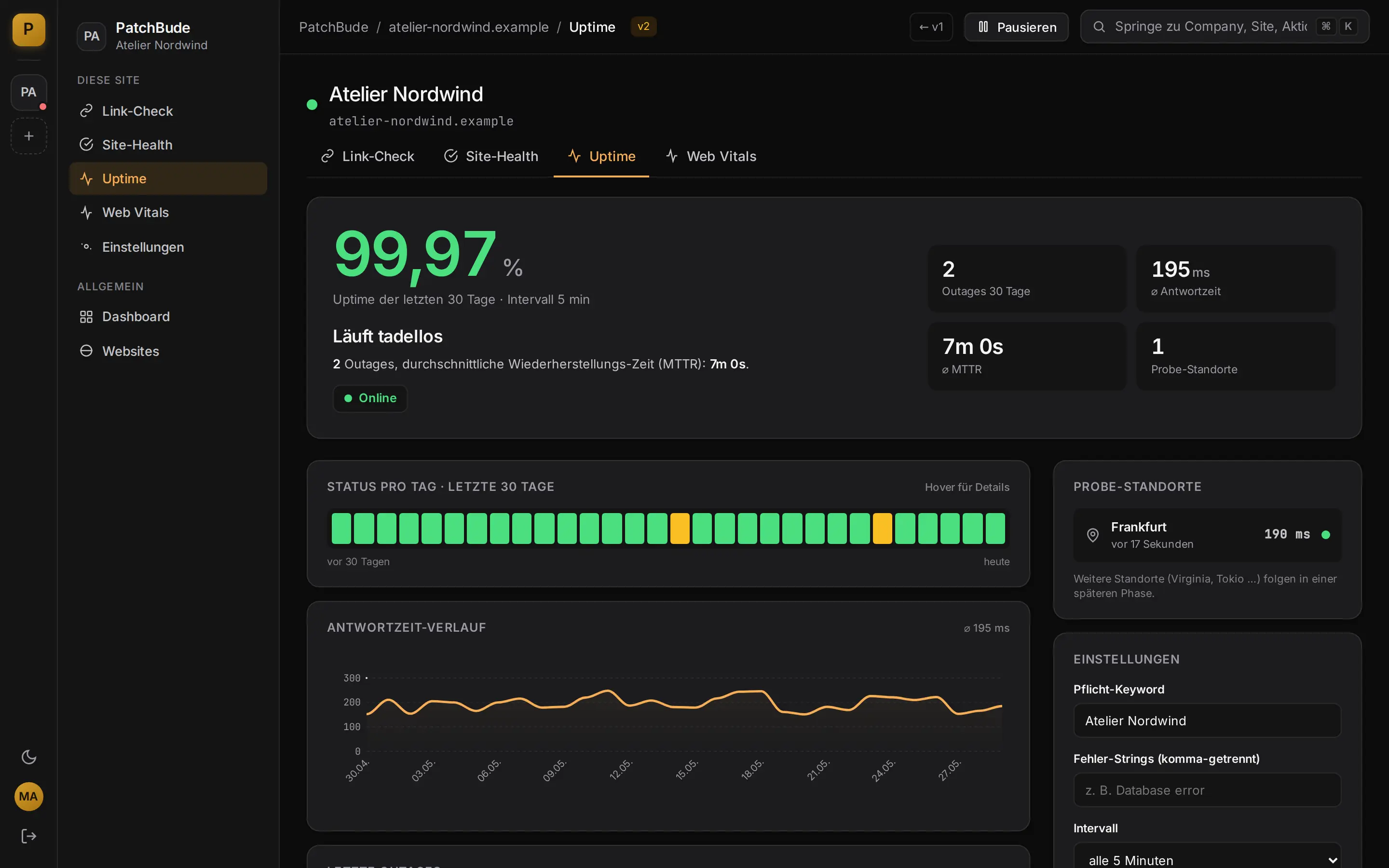This screenshot has width=1389, height=868.
Task: Open Websites in the sidebar
Action: [168, 351]
